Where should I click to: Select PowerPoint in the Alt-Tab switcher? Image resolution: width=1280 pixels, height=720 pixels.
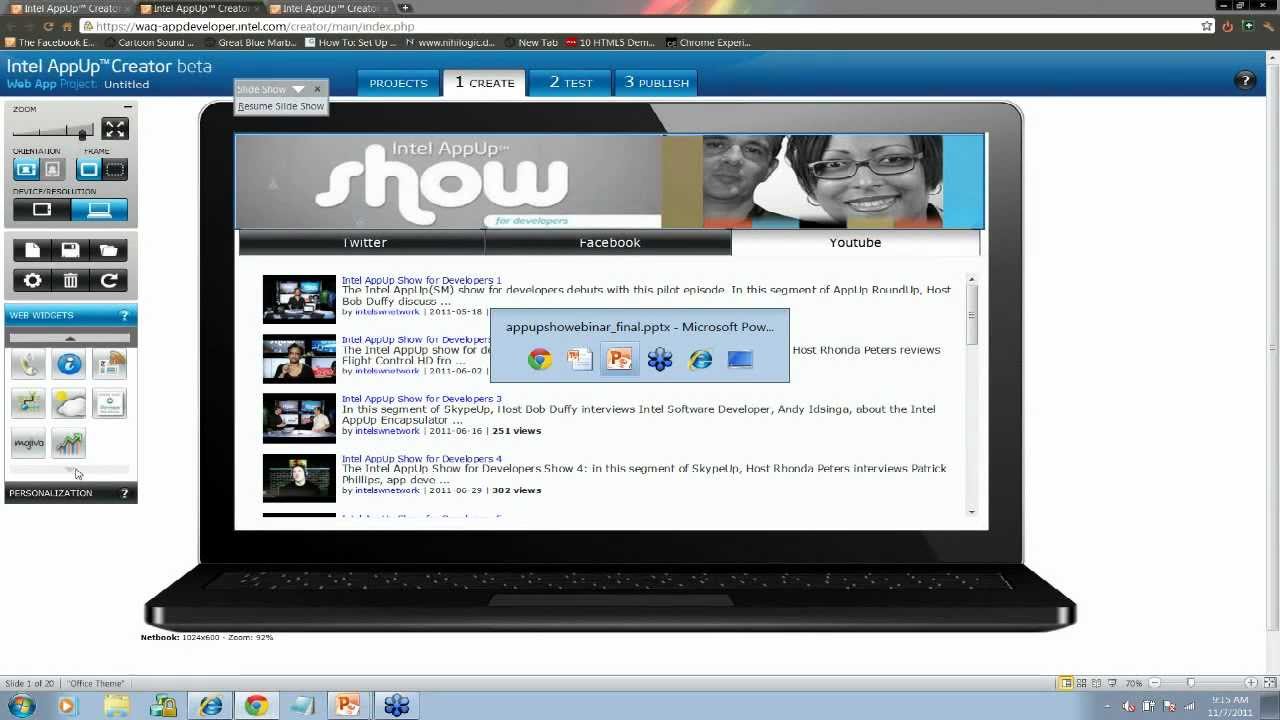620,359
